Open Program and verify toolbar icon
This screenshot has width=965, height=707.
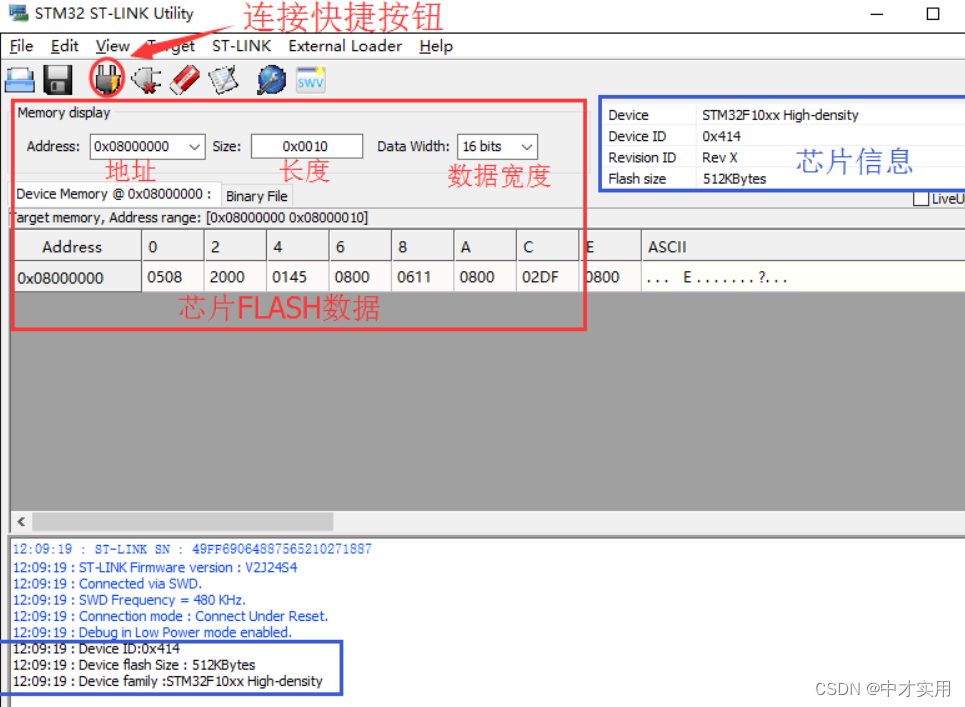pos(223,80)
